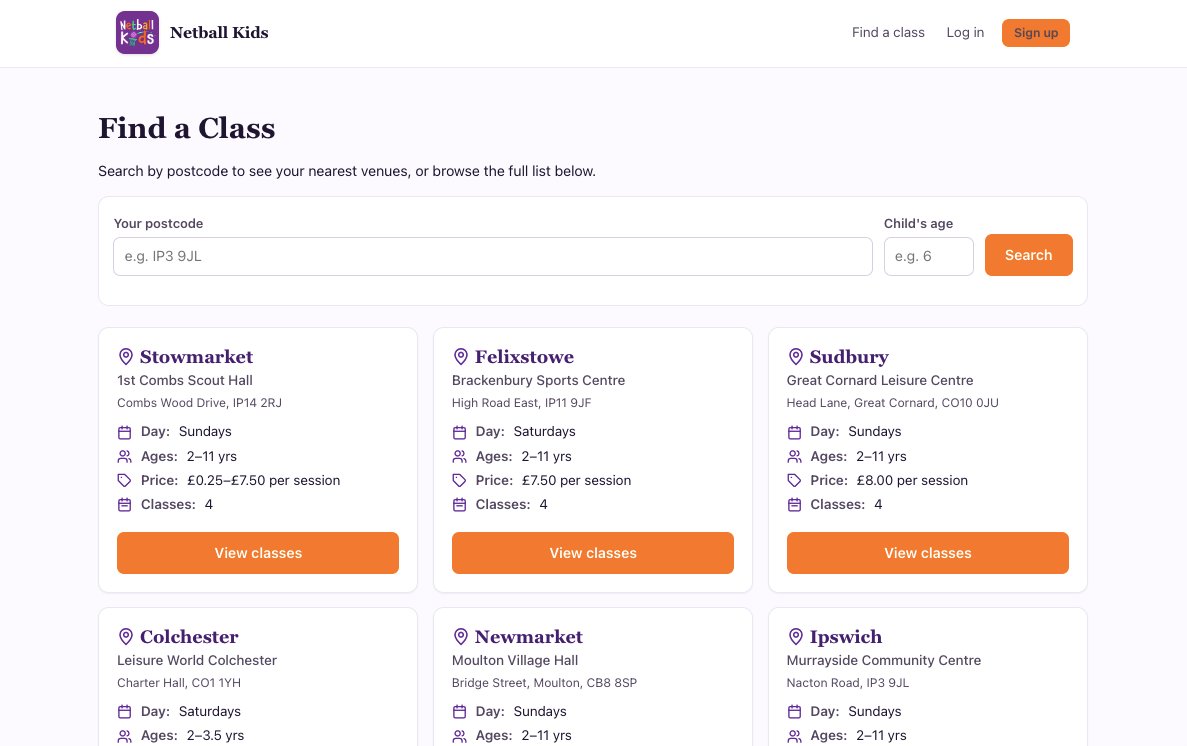Click the map pin icon beside Stowmarket
Image resolution: width=1187 pixels, height=746 pixels.
coord(126,356)
